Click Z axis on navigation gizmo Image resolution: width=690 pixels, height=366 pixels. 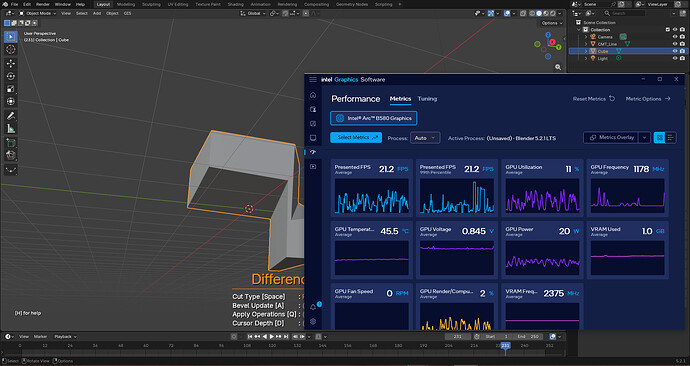548,34
